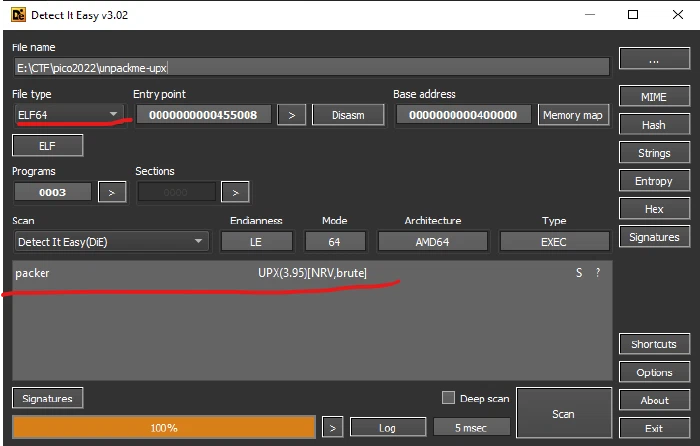Click the 100% scan progress bar
Viewport: 700px width, 446px height.
coord(164,428)
